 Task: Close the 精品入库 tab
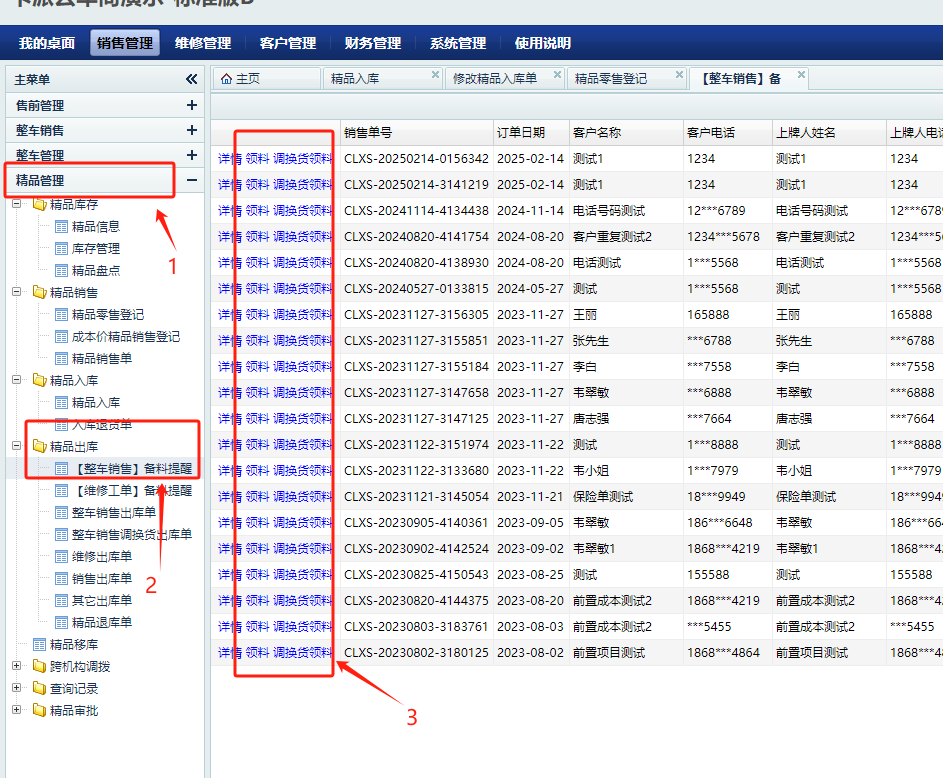pos(435,75)
